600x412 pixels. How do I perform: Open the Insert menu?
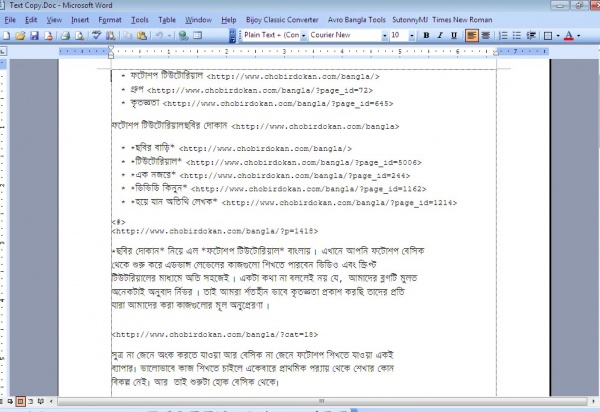80,20
